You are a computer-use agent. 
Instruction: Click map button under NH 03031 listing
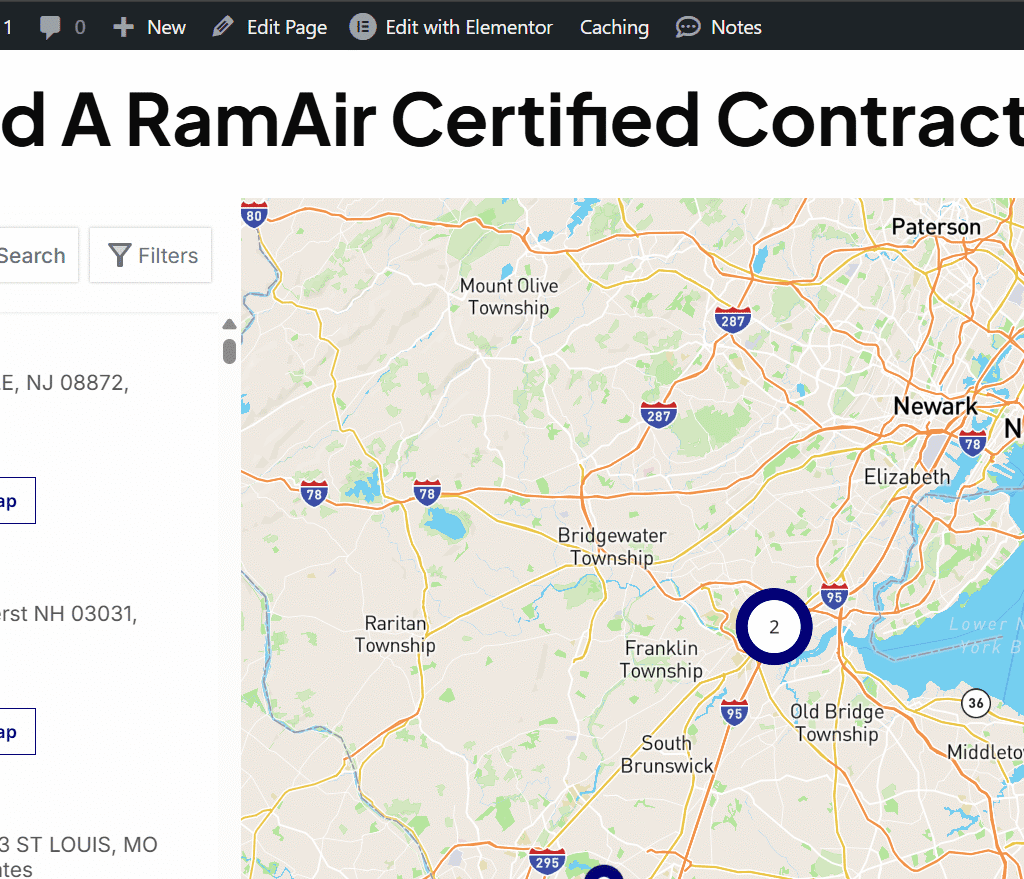[12, 732]
